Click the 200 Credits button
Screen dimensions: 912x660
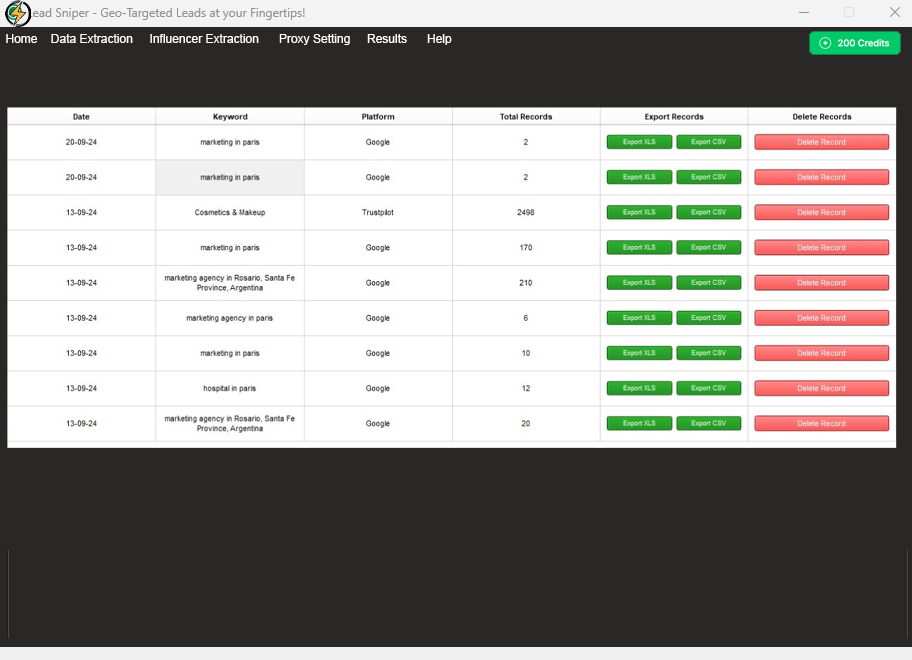854,43
